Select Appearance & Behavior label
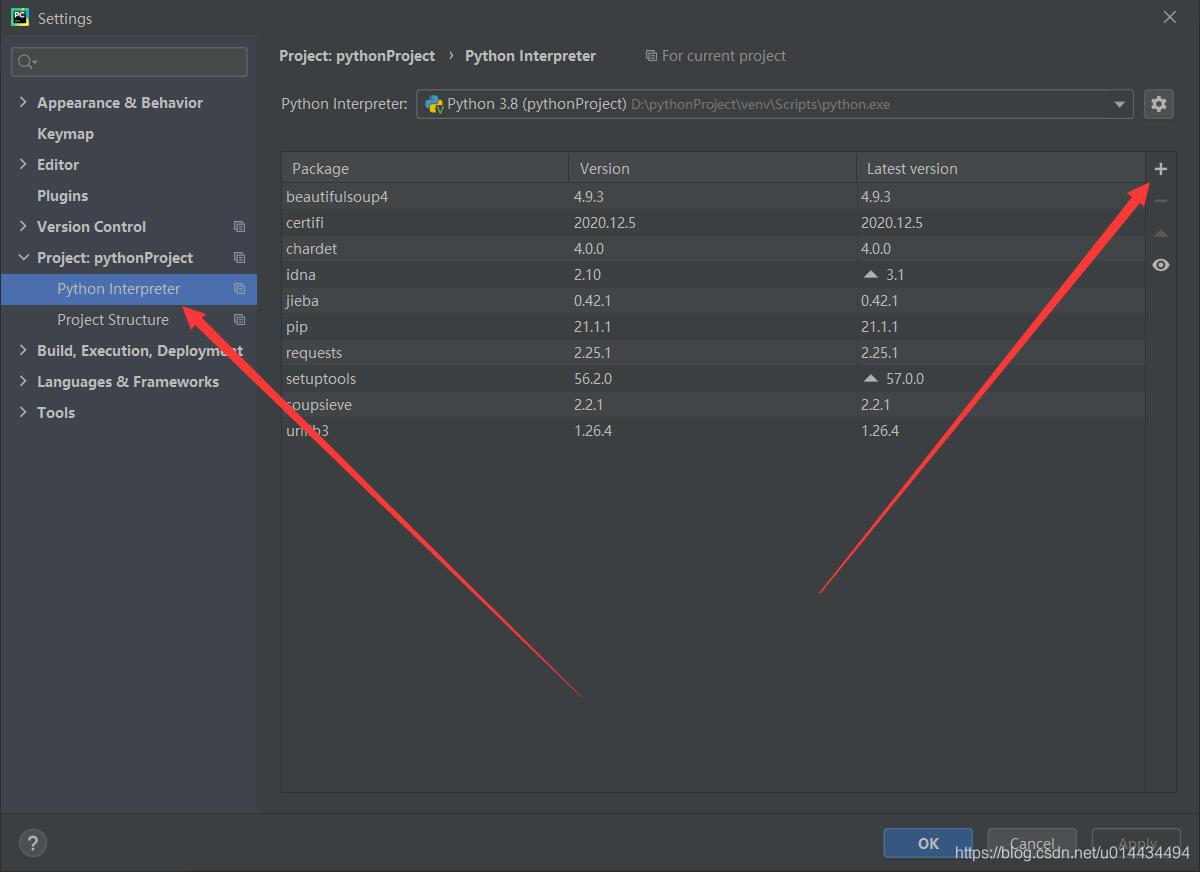Viewport: 1200px width, 872px height. [x=120, y=103]
